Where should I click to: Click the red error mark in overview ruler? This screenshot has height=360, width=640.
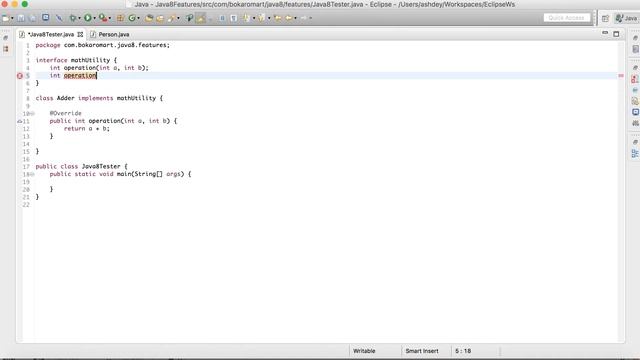[621, 76]
